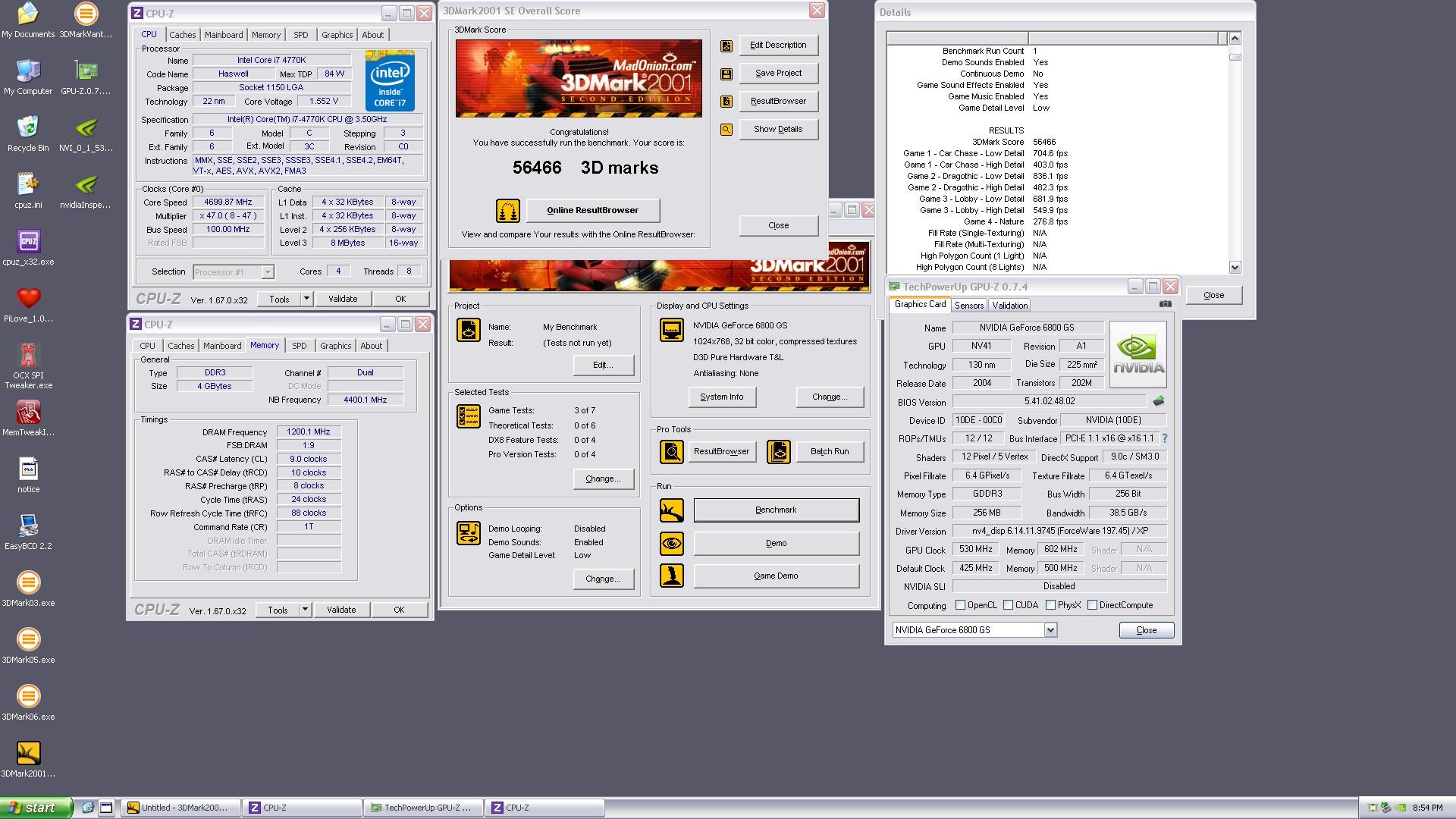Click Edit button in Project section

603,366
